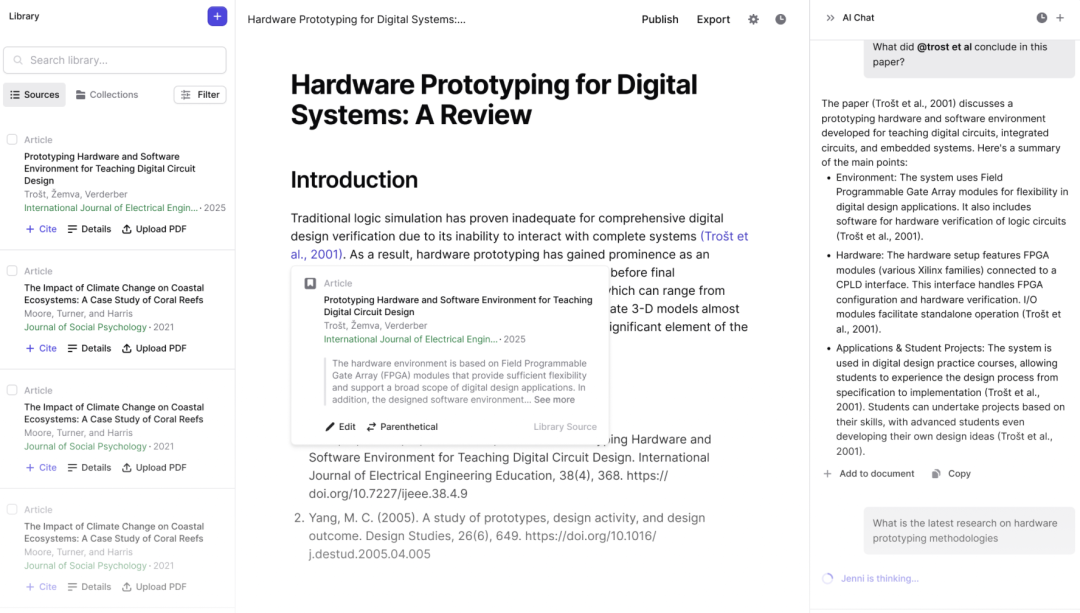Upload PDF for the Trošt article
Viewport: 1080px width, 613px height.
tap(154, 229)
